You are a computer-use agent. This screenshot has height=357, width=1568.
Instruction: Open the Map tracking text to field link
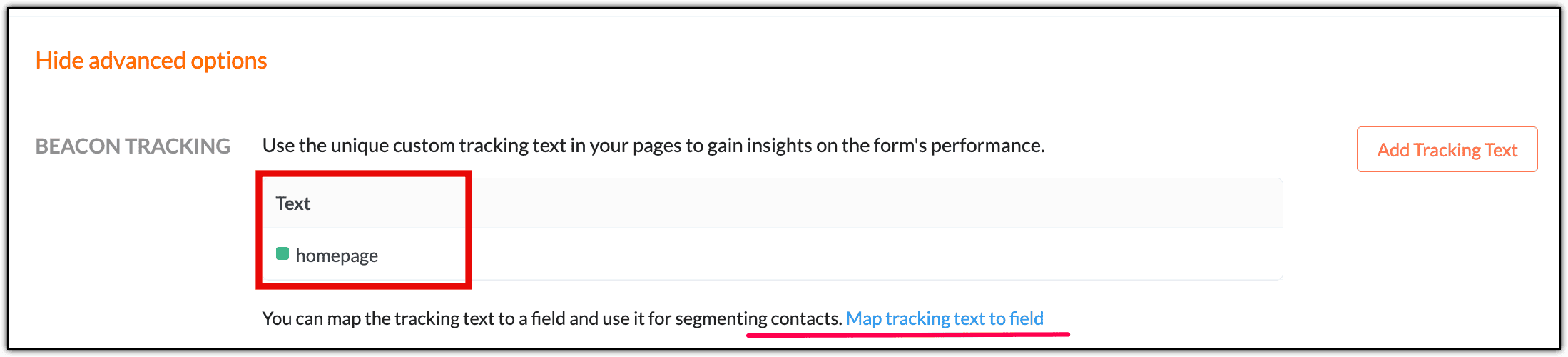(x=944, y=318)
